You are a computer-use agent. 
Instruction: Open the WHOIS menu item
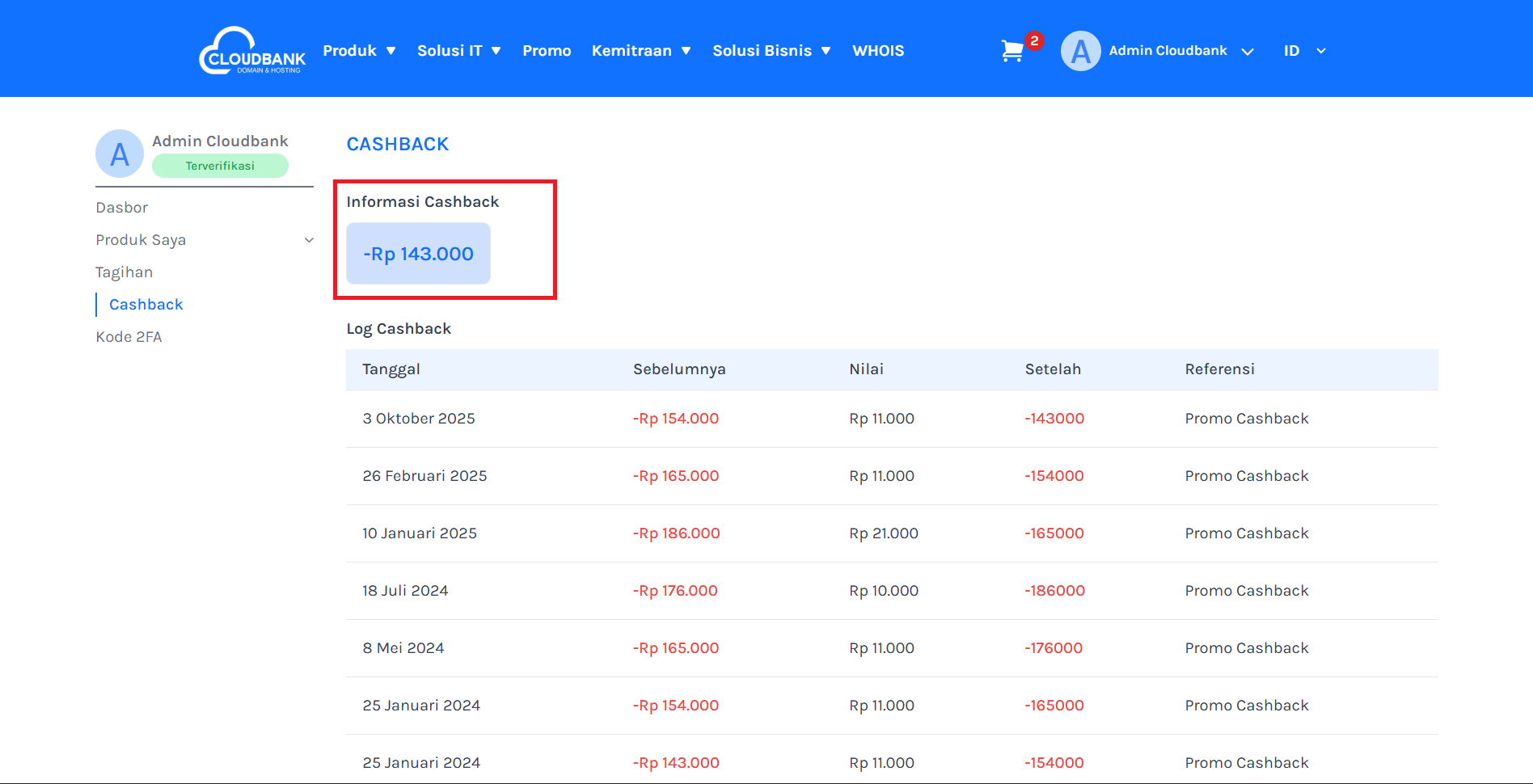878,51
